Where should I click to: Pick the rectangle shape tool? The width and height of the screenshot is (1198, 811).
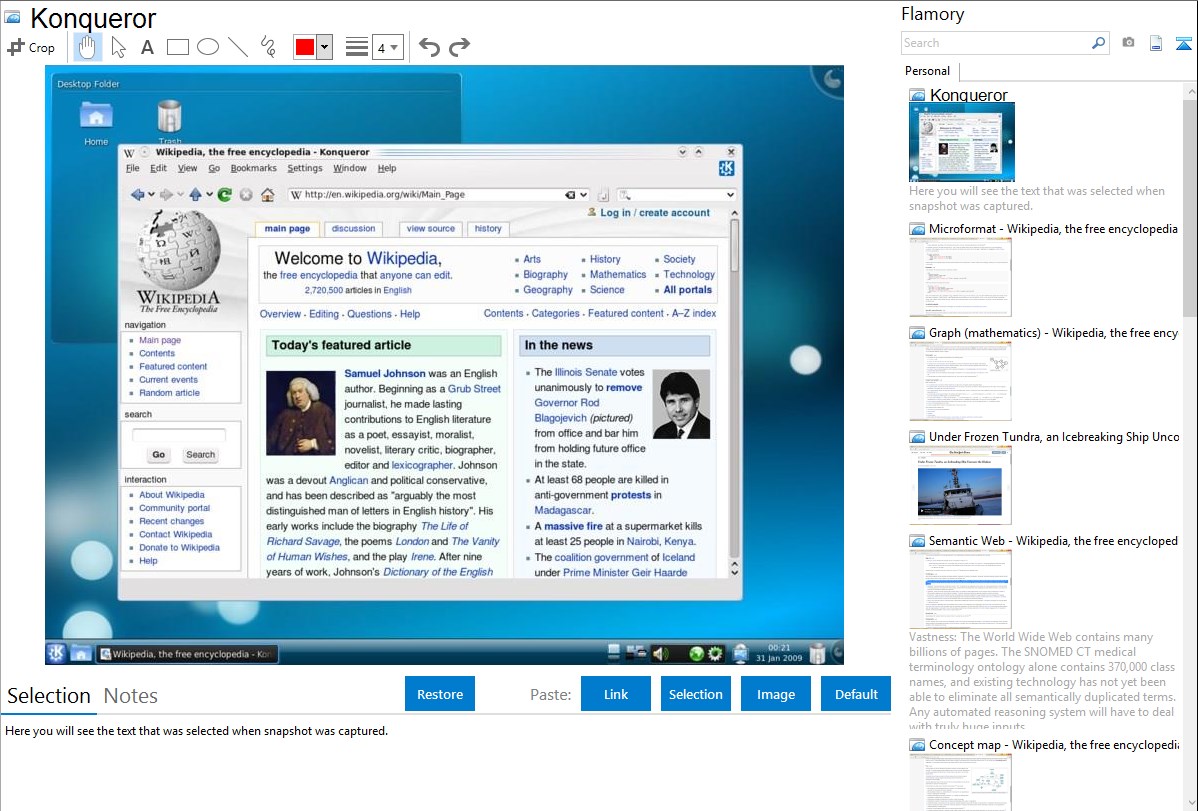pos(178,47)
